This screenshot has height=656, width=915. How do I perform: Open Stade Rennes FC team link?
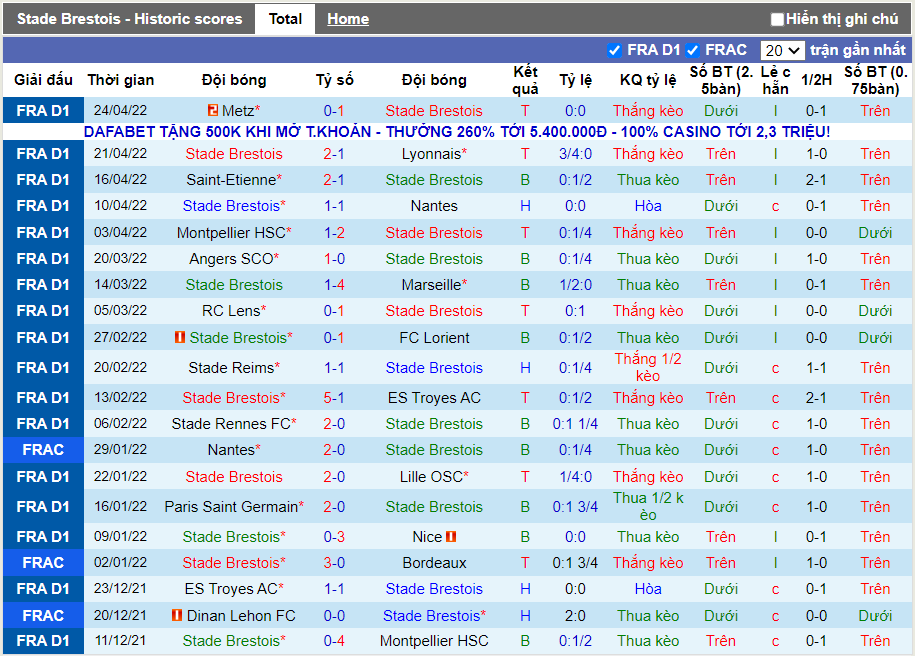click(231, 424)
